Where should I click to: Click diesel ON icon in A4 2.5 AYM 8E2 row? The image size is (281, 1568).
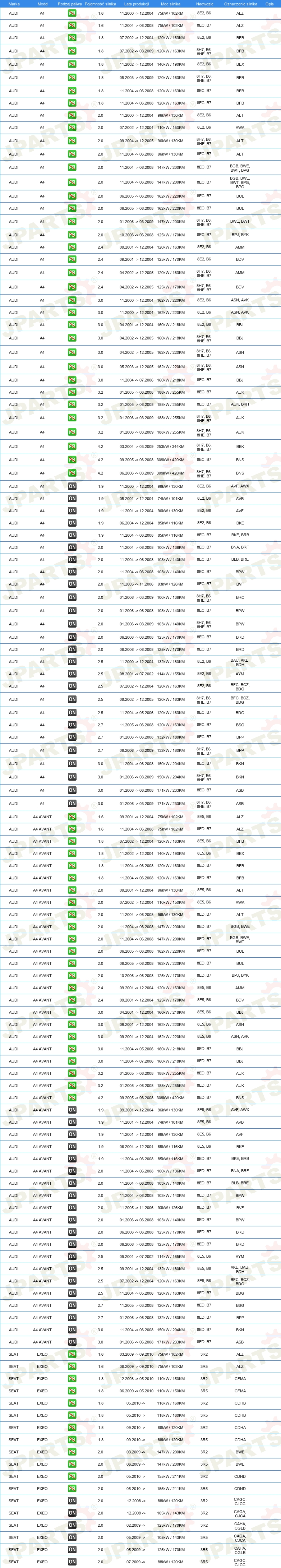click(72, 674)
